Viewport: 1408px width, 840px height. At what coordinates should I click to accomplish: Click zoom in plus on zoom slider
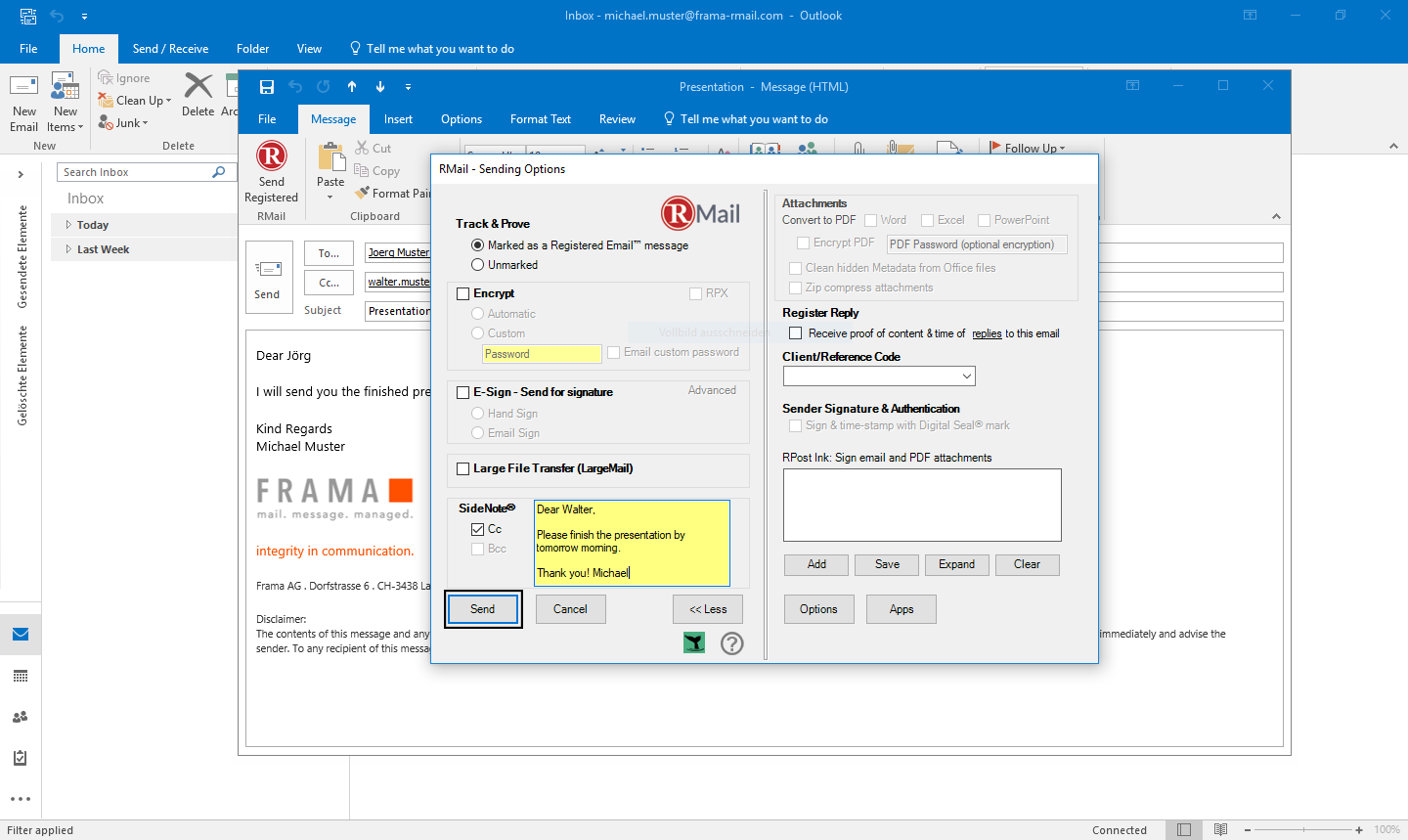1359,829
